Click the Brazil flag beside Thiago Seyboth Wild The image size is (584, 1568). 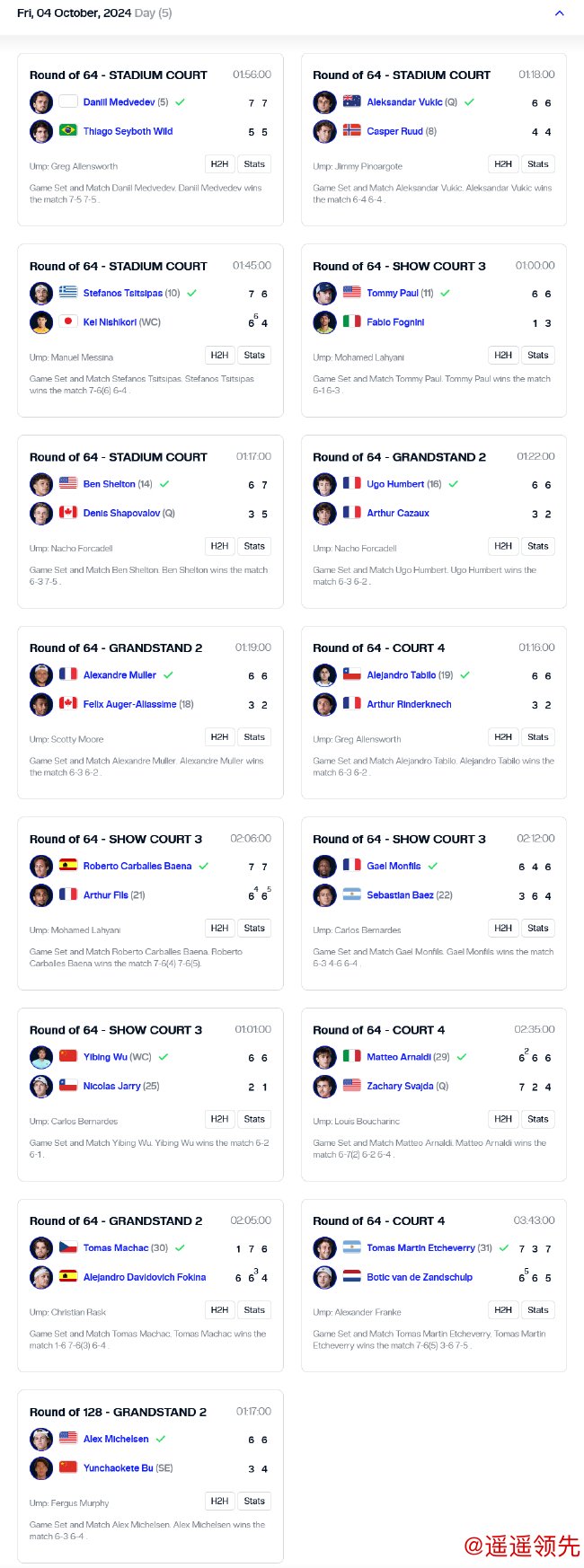(68, 131)
